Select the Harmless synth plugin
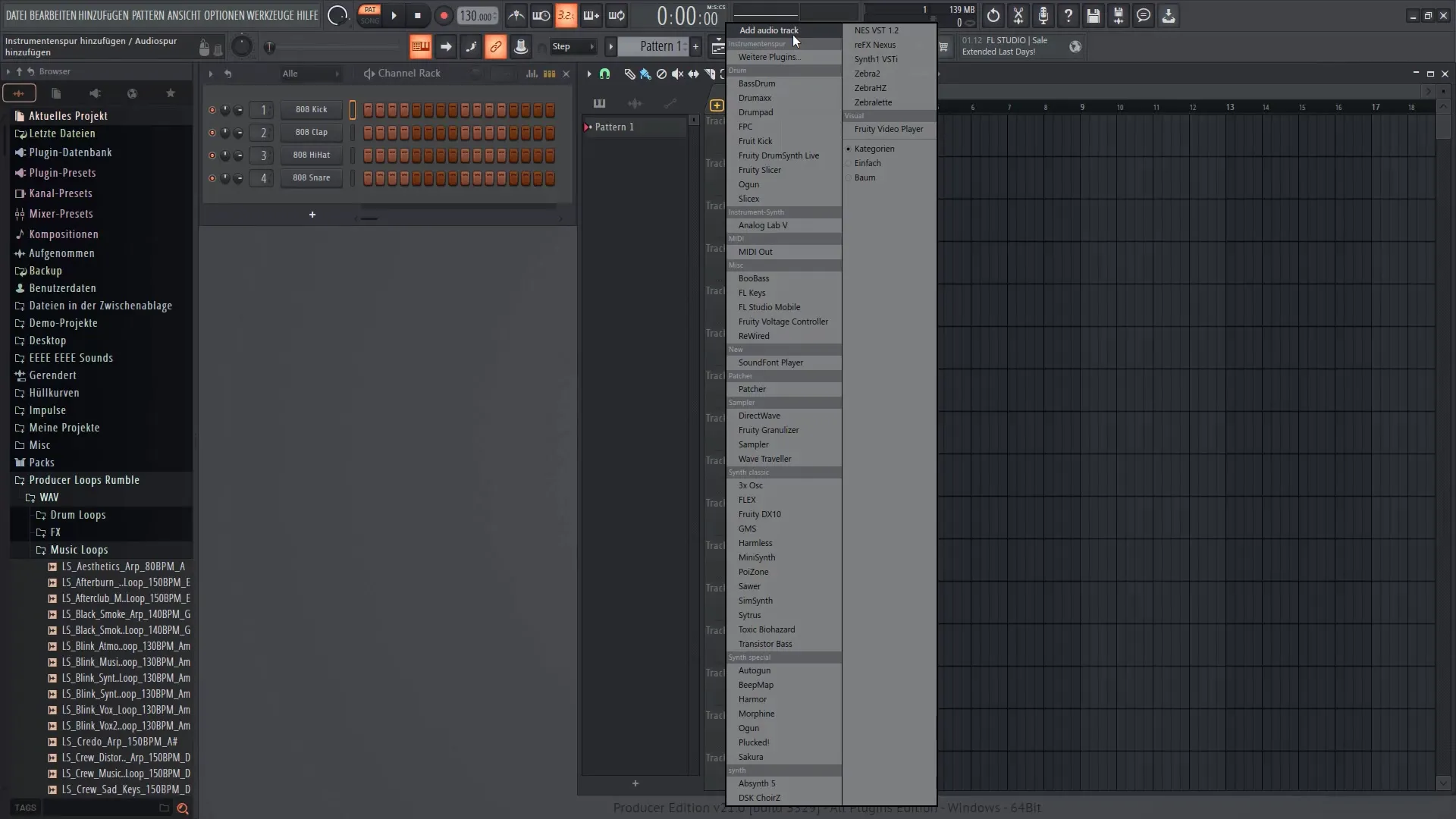The width and height of the screenshot is (1456, 819). 755,542
